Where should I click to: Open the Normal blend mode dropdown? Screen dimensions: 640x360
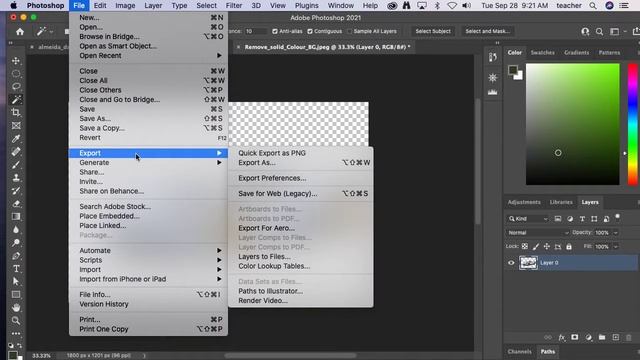[538, 233]
